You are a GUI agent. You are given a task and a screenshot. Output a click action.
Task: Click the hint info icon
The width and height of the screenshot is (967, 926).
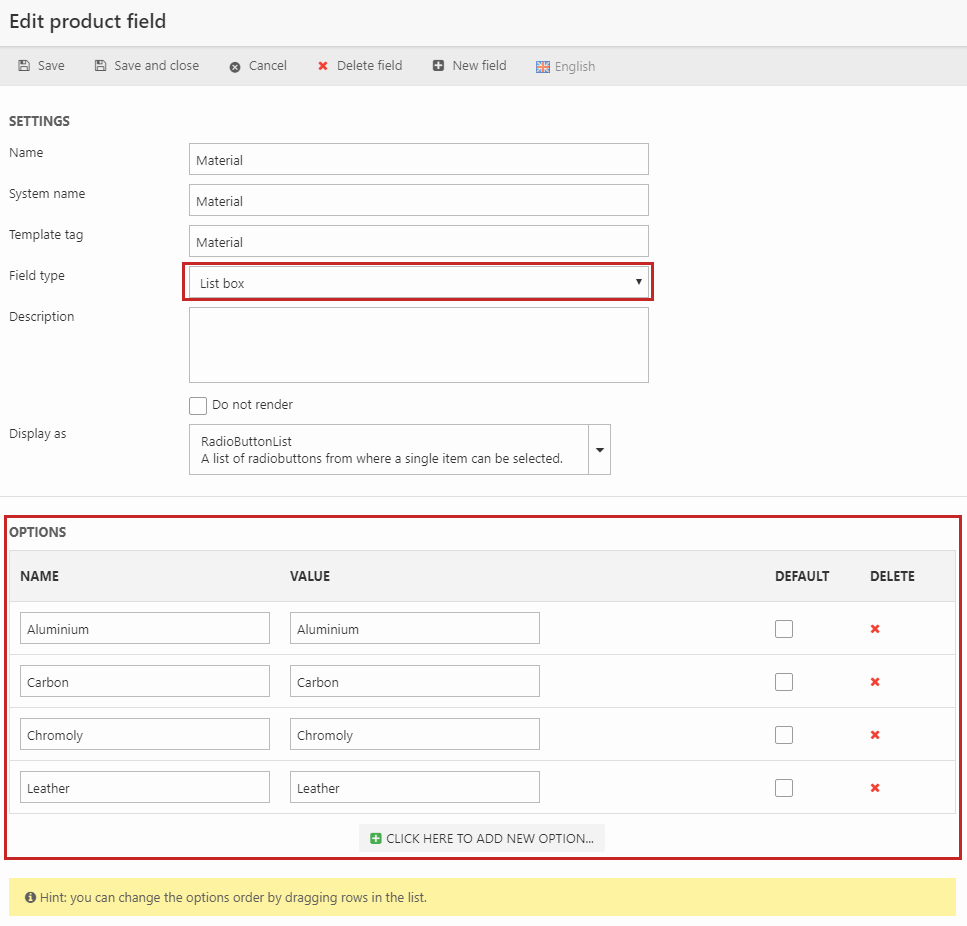point(30,898)
